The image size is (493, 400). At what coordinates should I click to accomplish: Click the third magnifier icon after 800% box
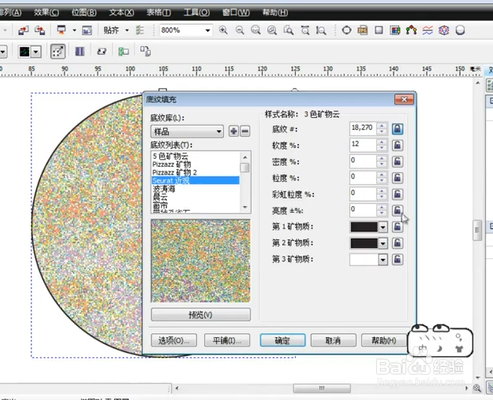(x=256, y=30)
